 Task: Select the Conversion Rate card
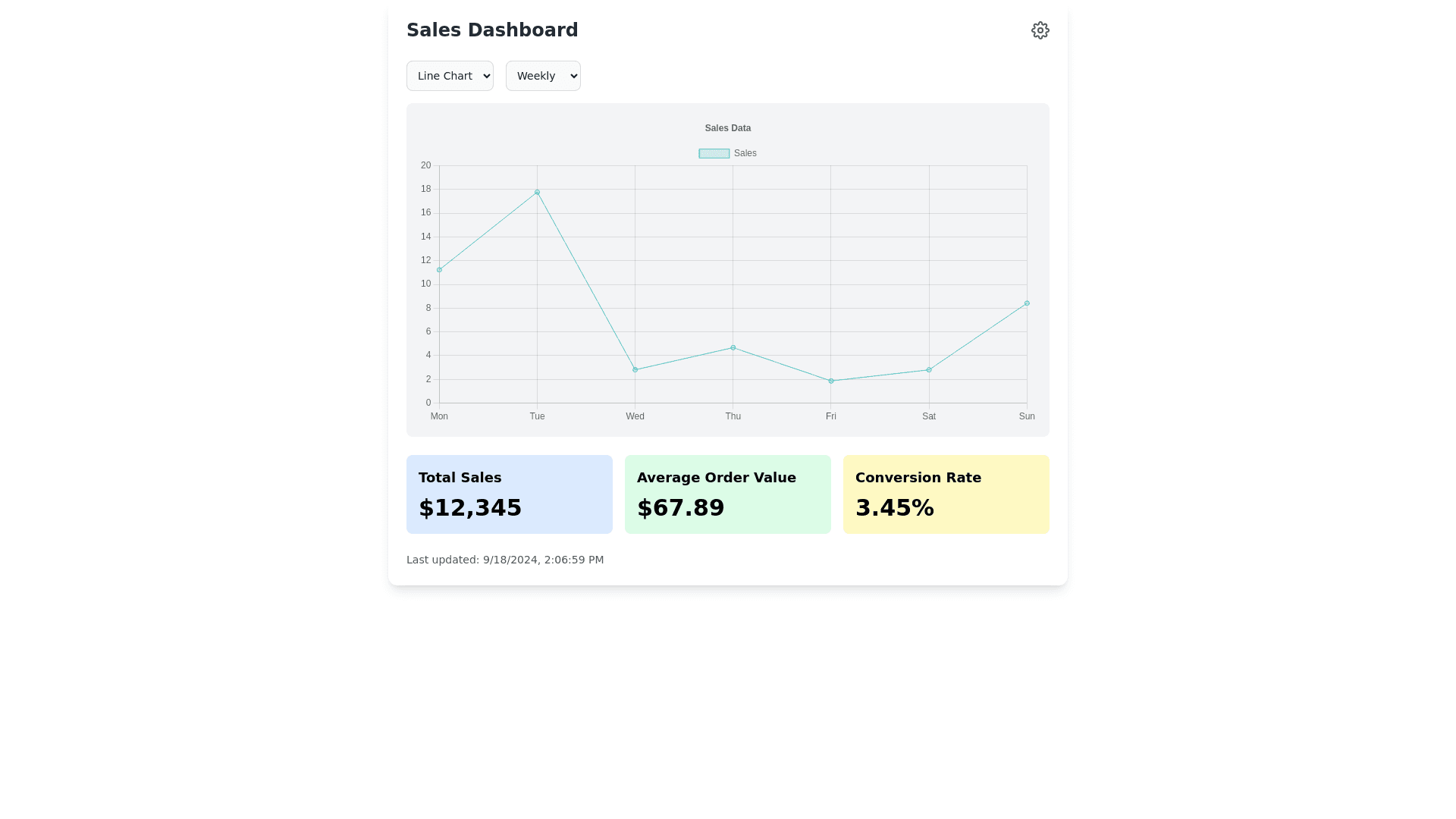[x=946, y=494]
